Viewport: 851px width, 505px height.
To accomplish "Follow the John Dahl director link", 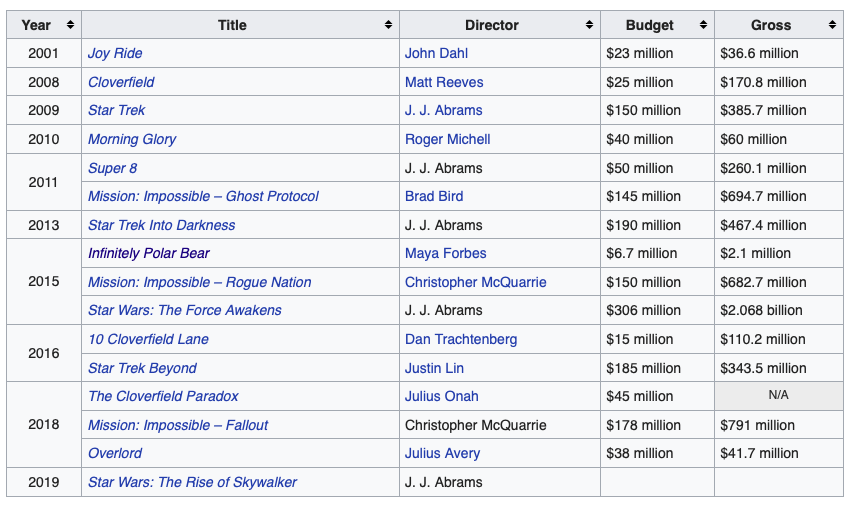I will (x=436, y=53).
